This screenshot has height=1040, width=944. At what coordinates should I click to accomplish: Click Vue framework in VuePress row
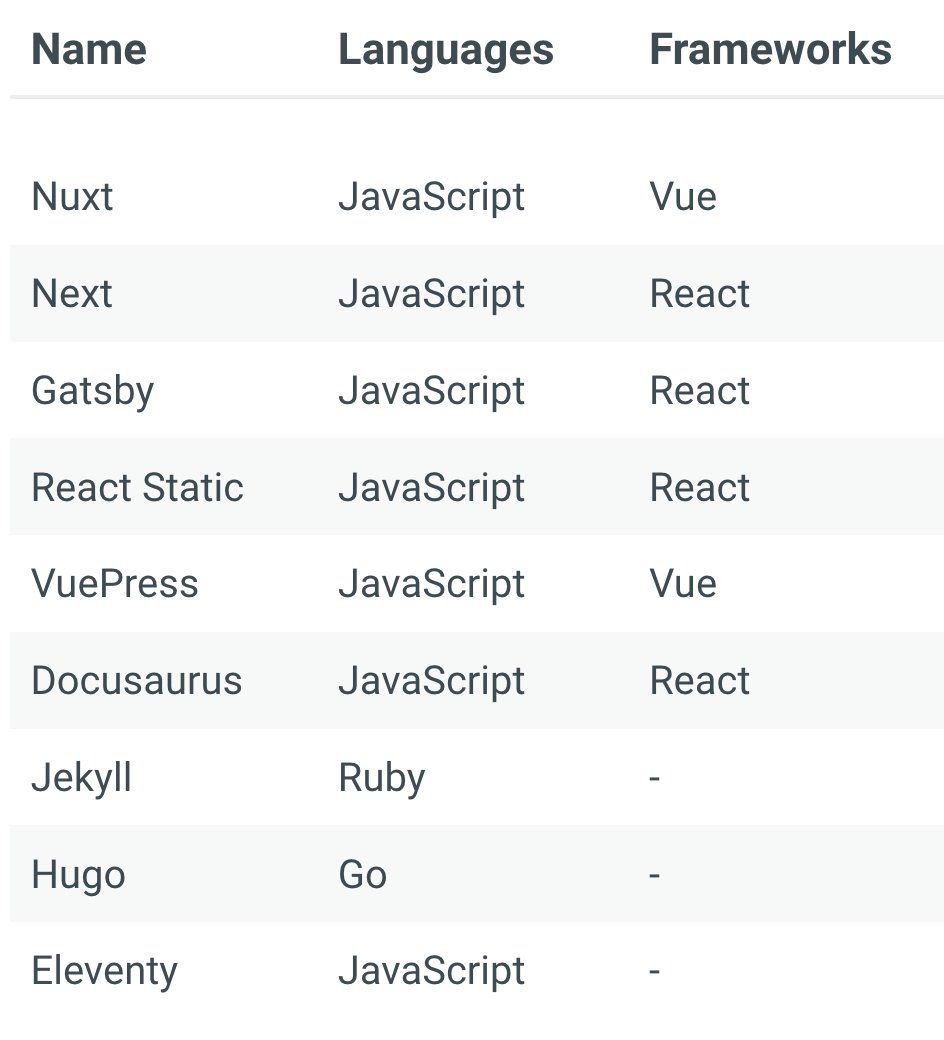pyautogui.click(x=683, y=584)
